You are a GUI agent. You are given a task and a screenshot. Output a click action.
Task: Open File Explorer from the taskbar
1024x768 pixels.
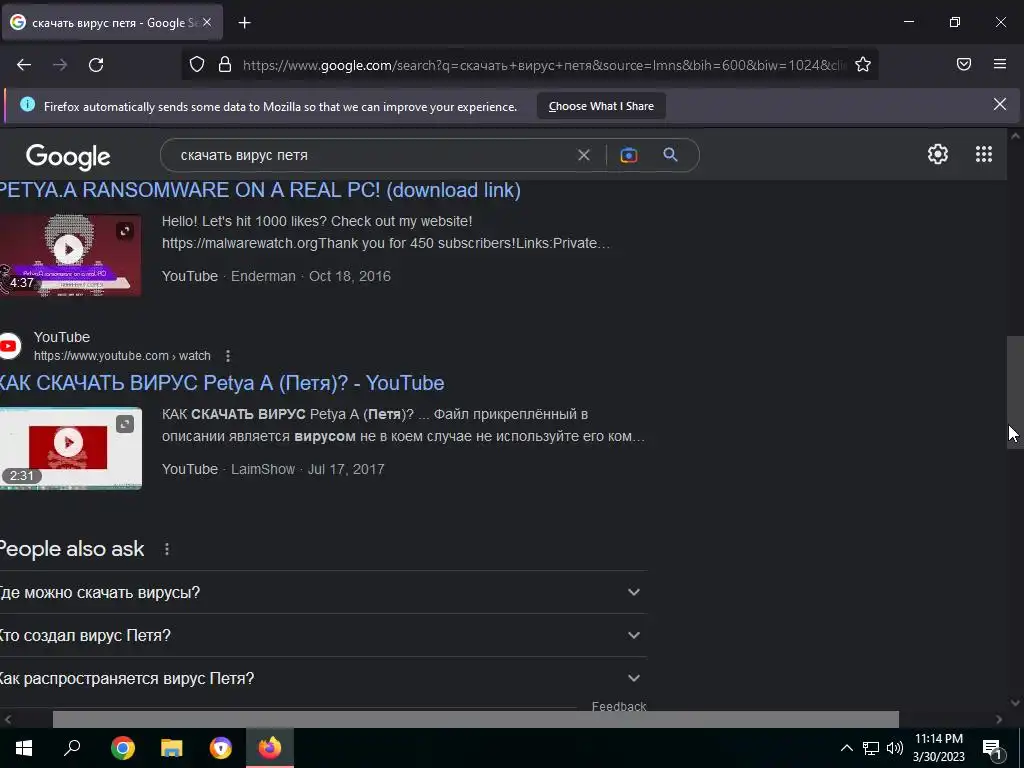pyautogui.click(x=172, y=747)
